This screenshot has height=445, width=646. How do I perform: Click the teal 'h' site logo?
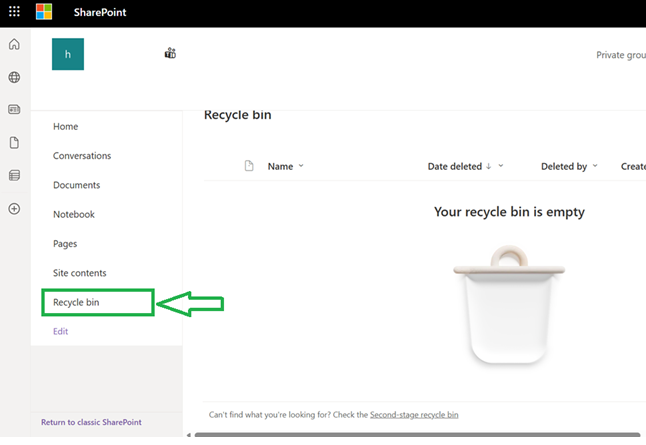click(x=68, y=54)
